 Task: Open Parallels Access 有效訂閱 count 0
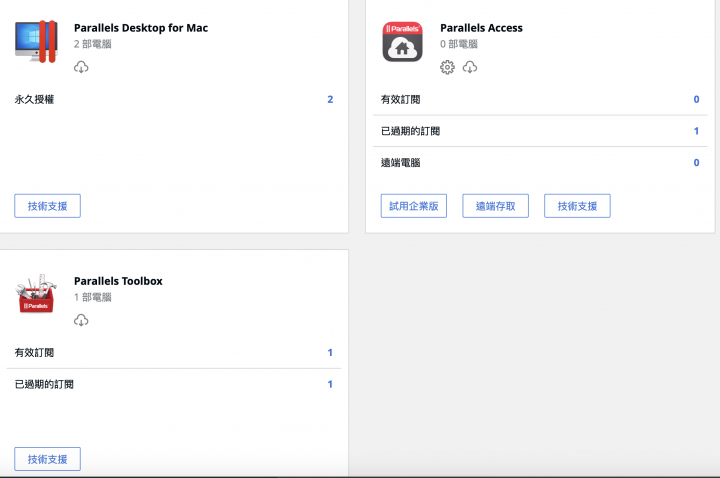697,99
